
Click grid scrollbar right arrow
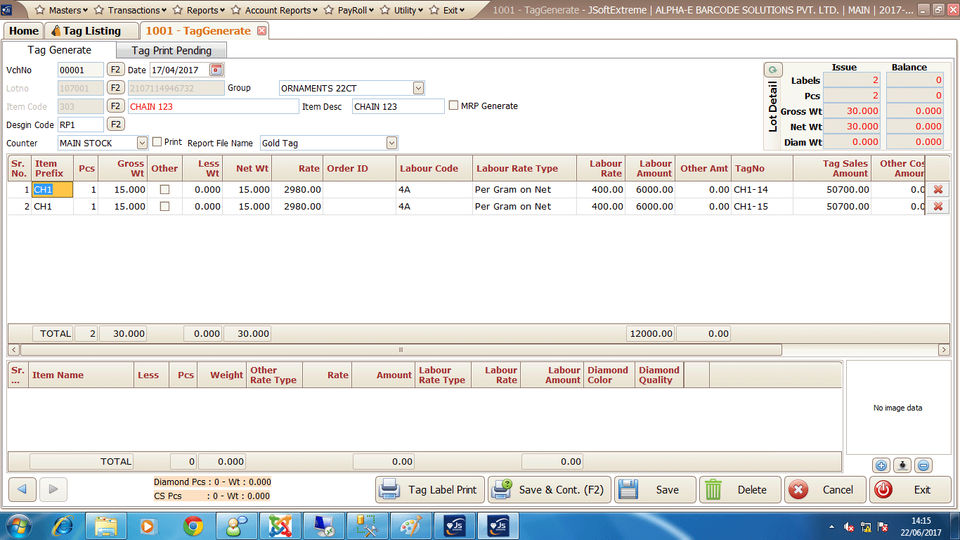click(x=943, y=350)
